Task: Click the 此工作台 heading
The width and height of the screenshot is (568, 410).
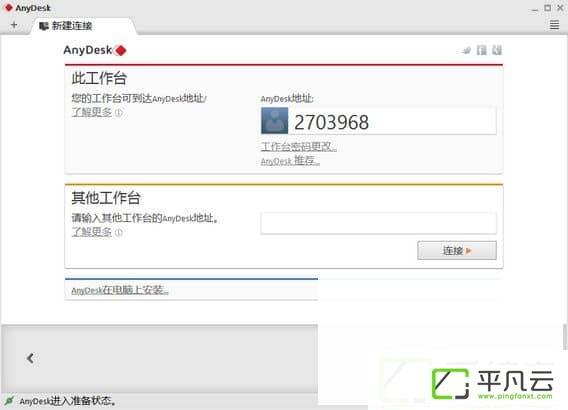Action: [99, 78]
